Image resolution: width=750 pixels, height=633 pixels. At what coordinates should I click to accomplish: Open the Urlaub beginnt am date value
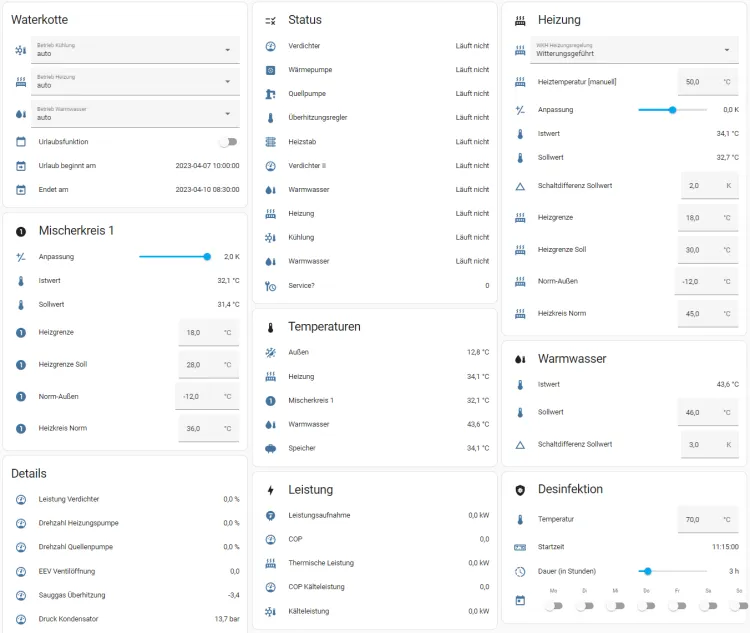pos(207,166)
